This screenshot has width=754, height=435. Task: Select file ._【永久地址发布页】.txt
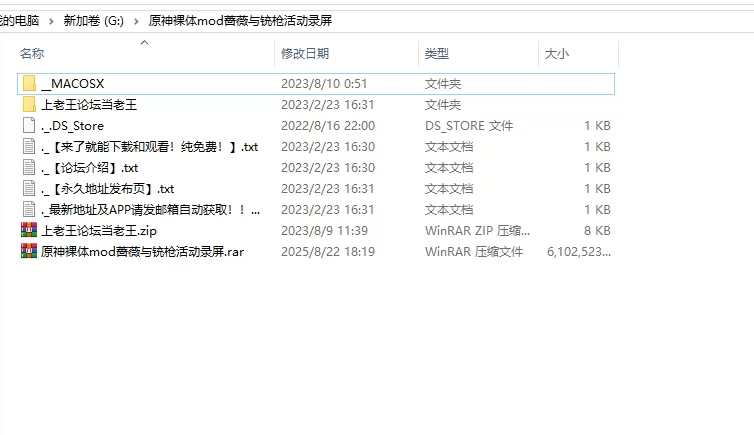coord(108,188)
